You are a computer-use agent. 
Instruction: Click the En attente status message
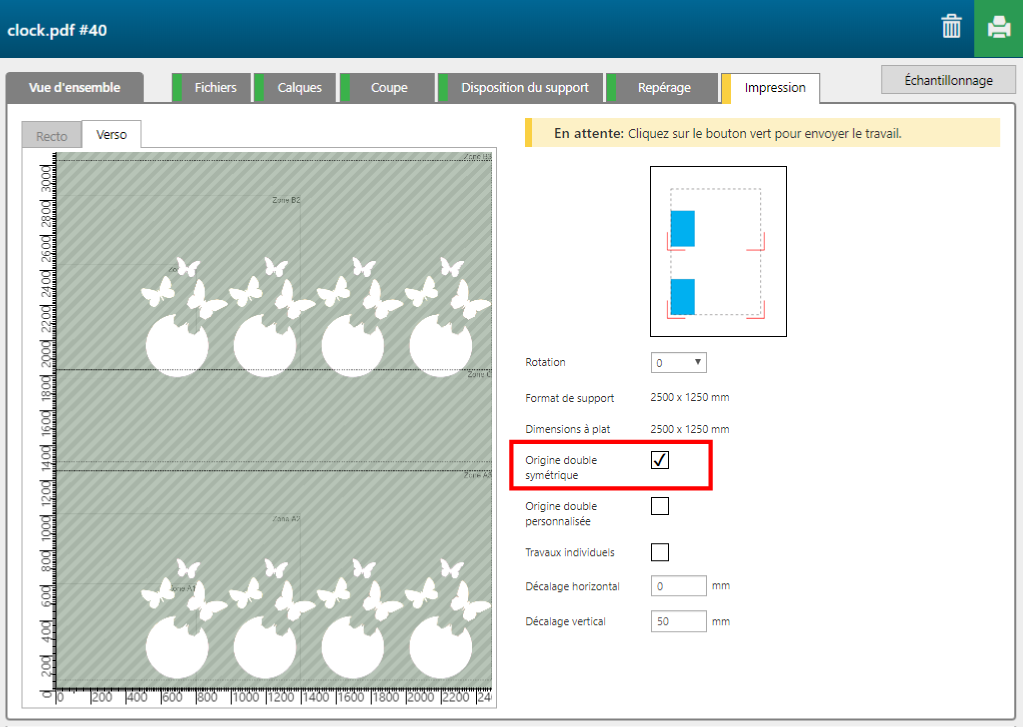point(762,133)
